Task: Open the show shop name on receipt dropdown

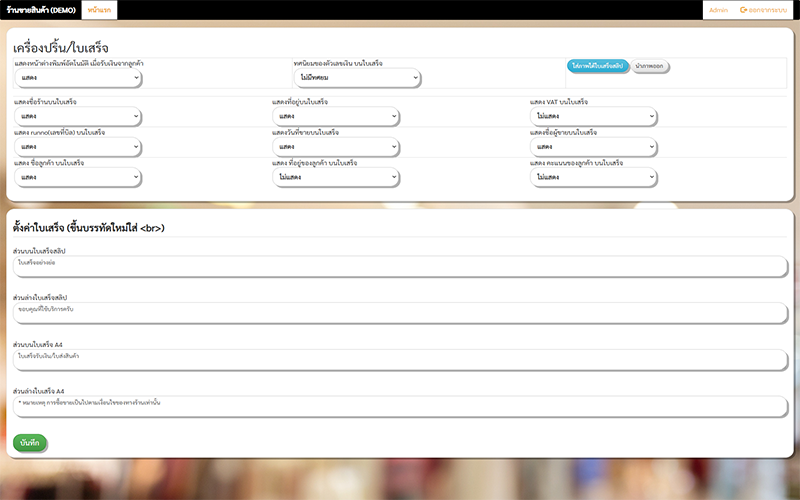Action: 78,117
